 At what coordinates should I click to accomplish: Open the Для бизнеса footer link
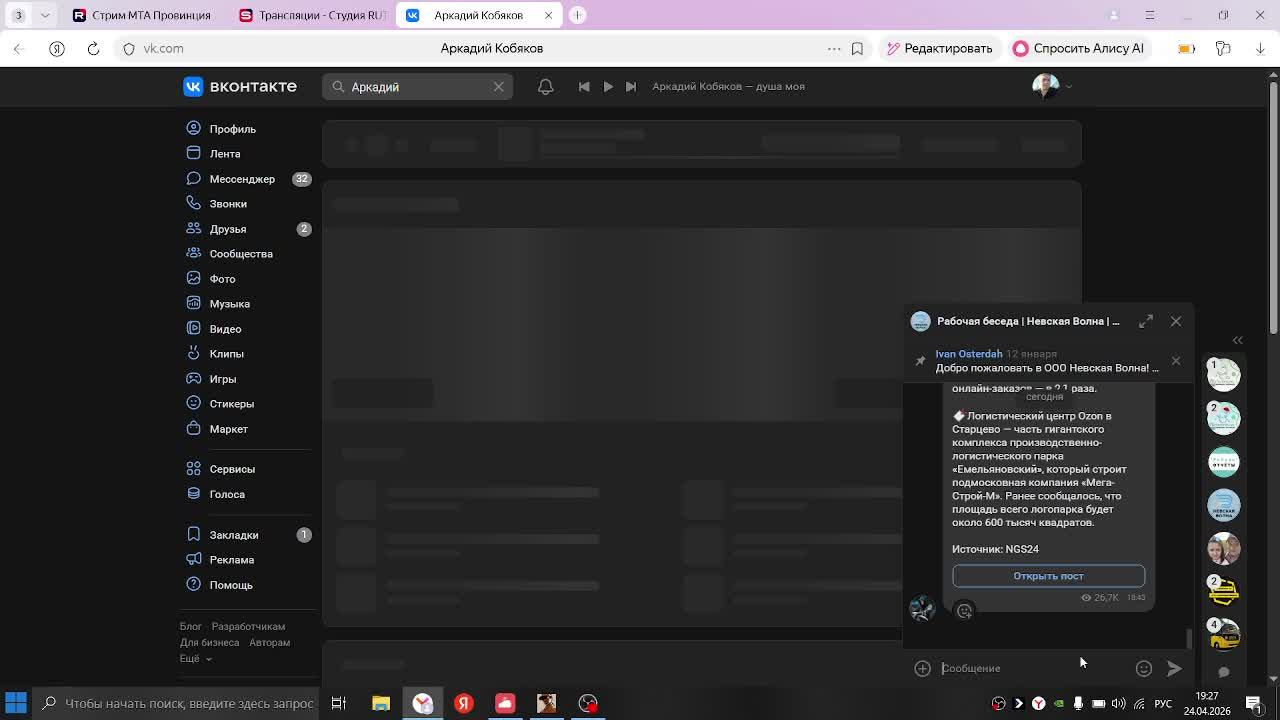209,643
